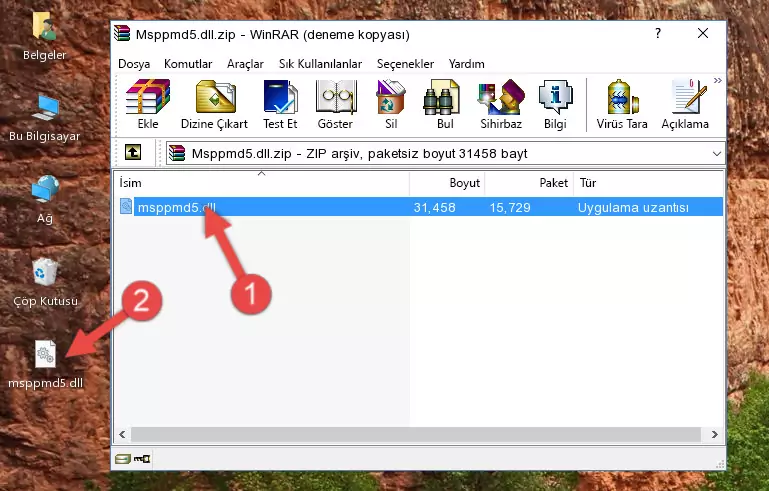Click the drive icon in status bar
This screenshot has height=491, width=769.
point(123,459)
